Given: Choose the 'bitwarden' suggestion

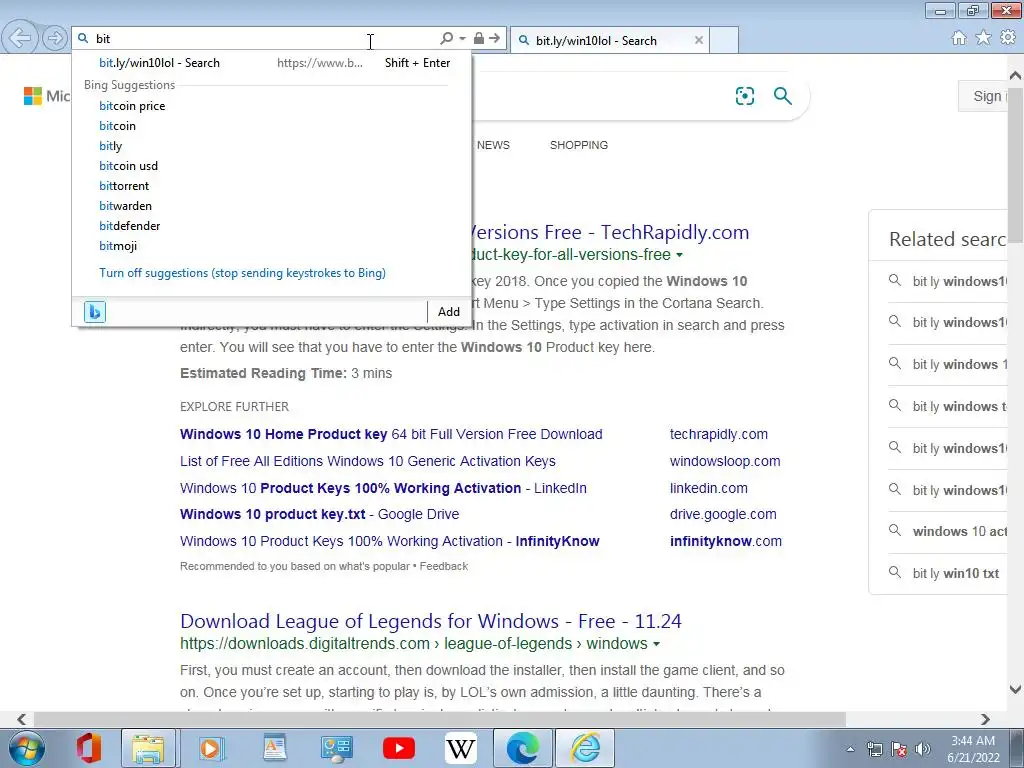Looking at the screenshot, I should coord(125,206).
